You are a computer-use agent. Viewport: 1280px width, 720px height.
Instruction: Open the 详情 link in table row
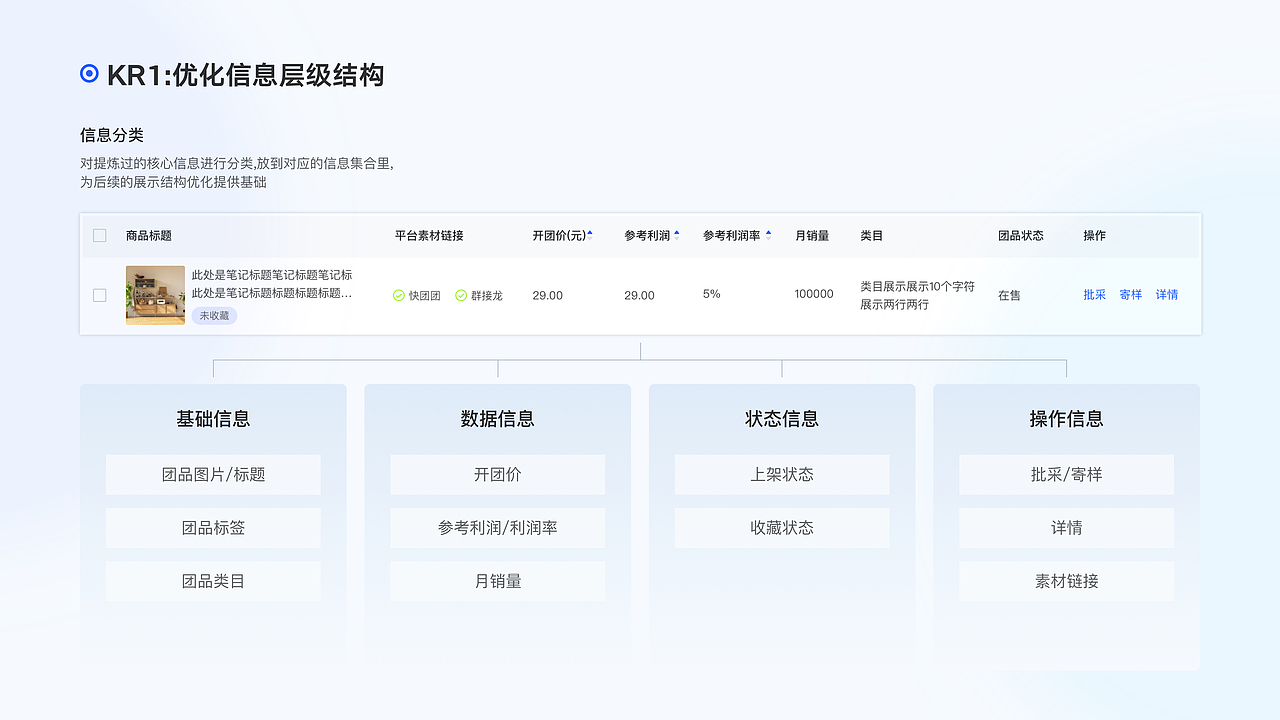coord(1167,295)
